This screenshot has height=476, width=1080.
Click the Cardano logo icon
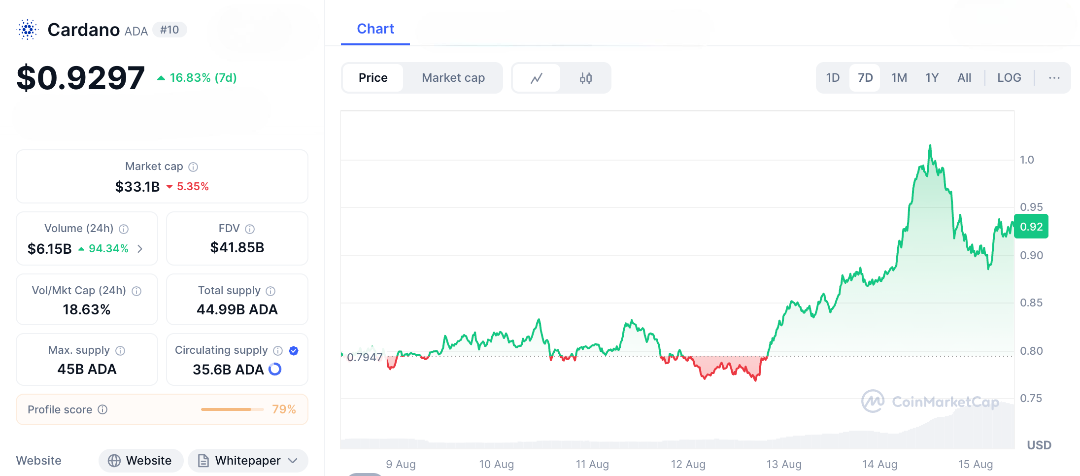pos(28,30)
